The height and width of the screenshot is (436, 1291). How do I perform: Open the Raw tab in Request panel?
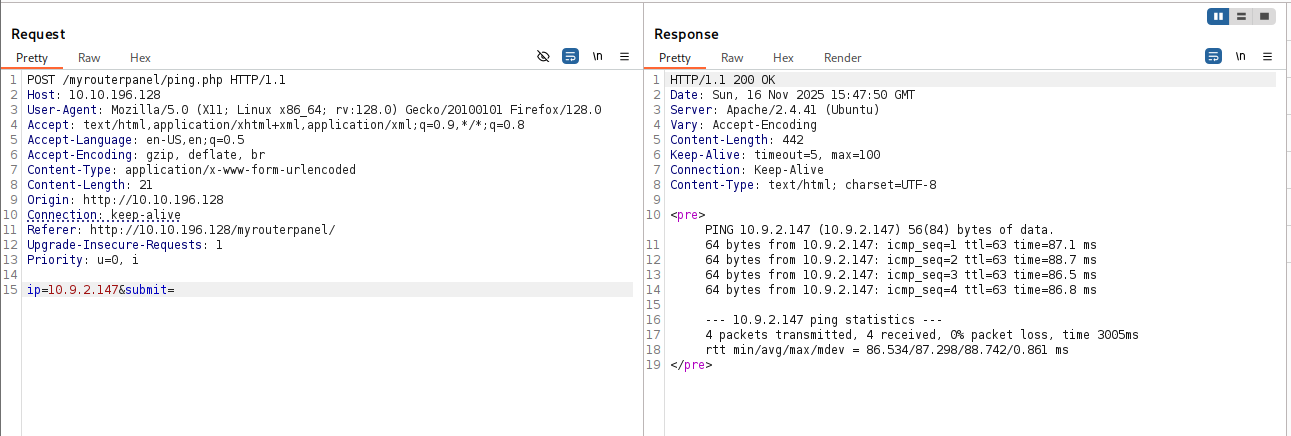point(90,58)
